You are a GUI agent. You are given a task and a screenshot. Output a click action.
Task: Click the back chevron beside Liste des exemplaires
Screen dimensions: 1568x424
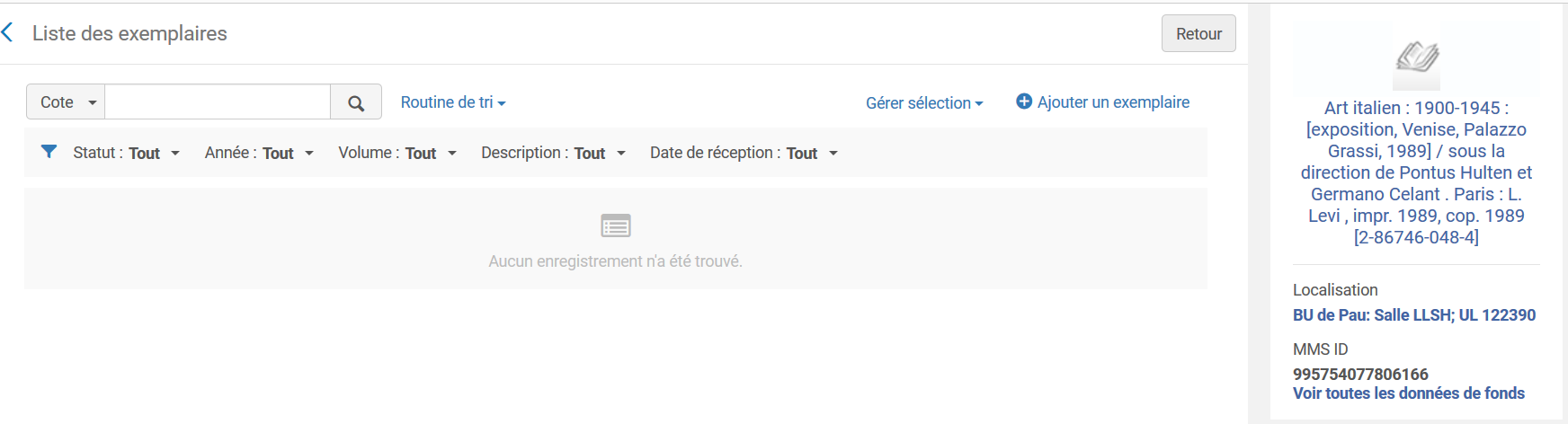click(8, 33)
